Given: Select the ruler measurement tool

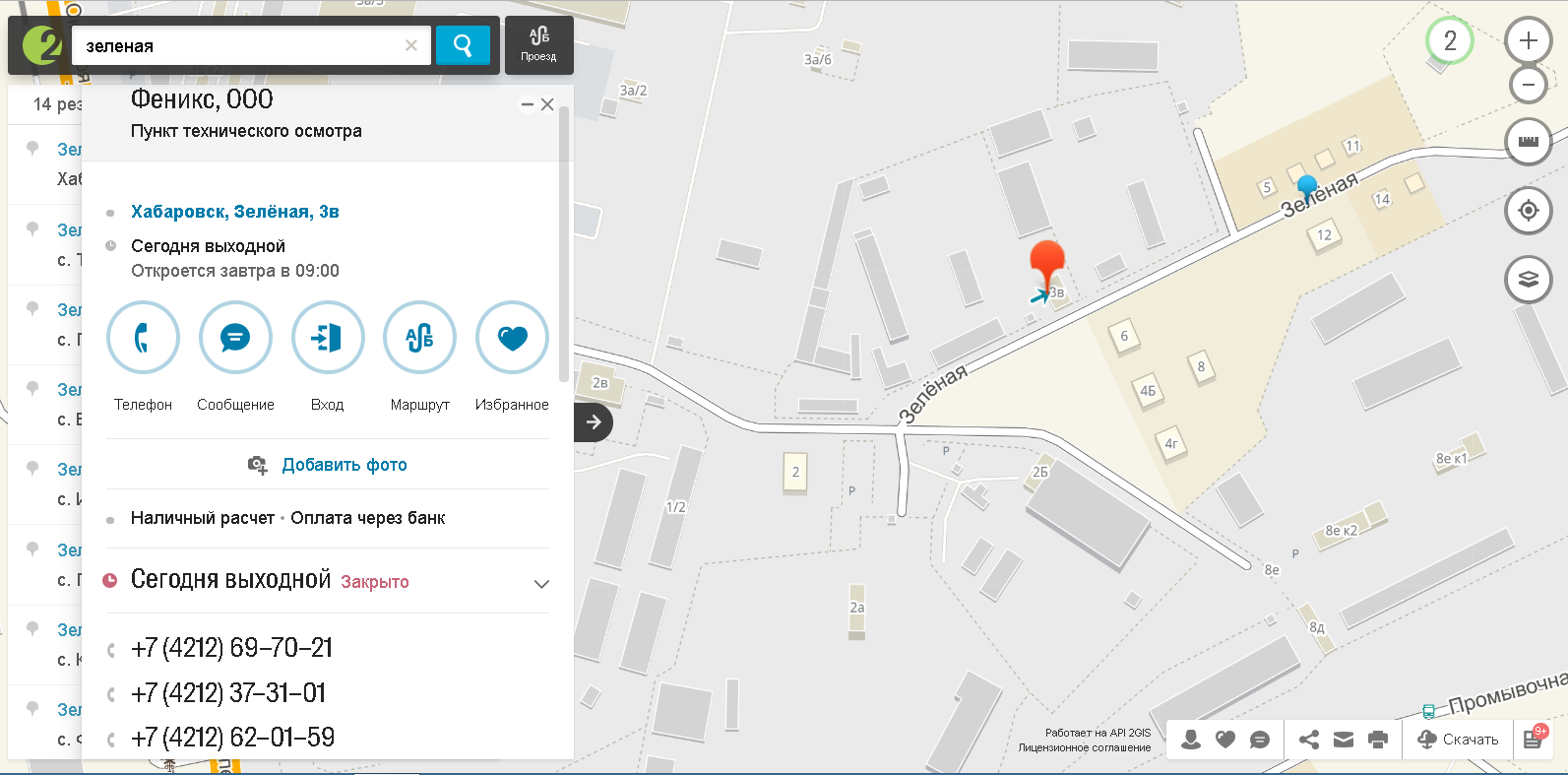Looking at the screenshot, I should tap(1528, 142).
